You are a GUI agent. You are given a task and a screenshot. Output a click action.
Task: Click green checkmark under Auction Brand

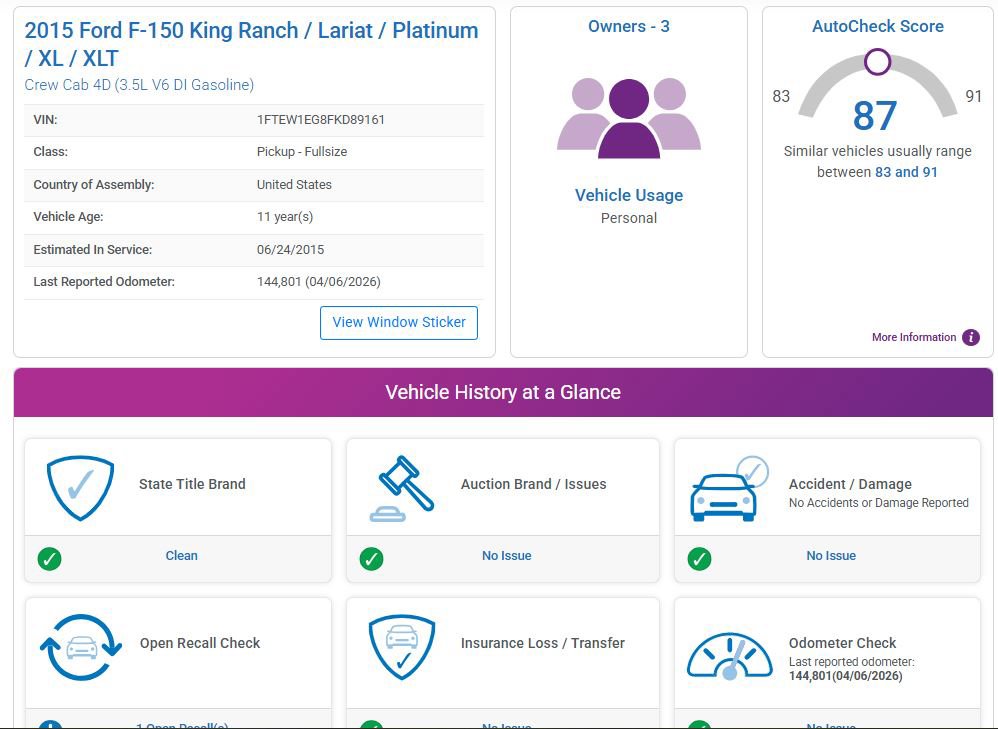(x=372, y=559)
